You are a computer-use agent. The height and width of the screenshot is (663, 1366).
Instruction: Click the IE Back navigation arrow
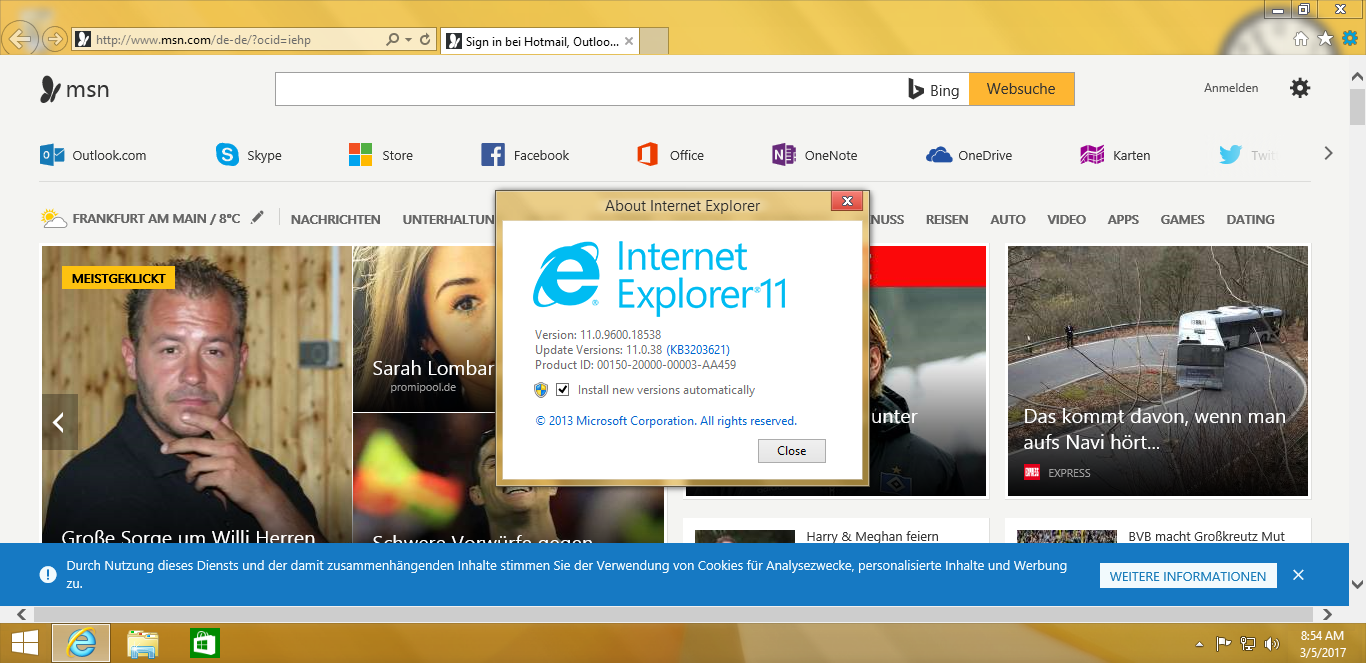pos(21,39)
